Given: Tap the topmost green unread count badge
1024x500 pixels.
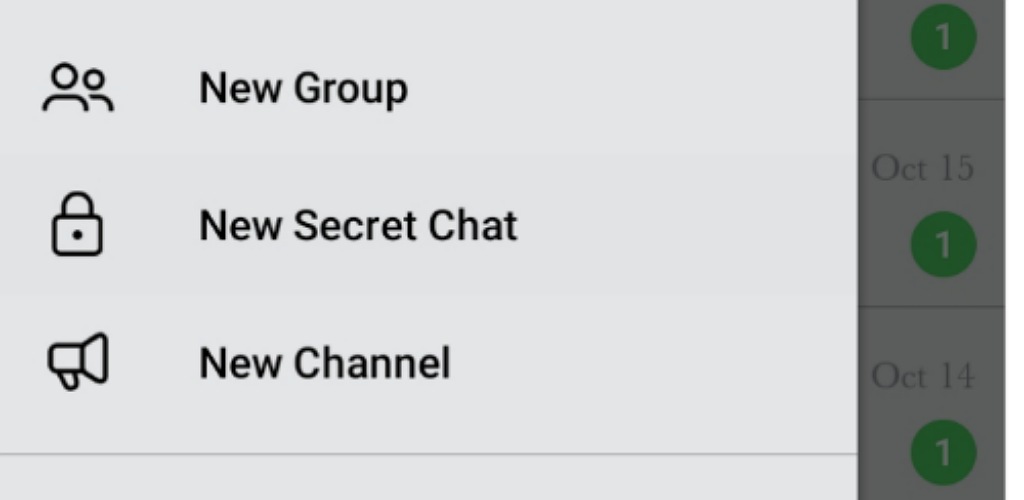Looking at the screenshot, I should coord(943,37).
